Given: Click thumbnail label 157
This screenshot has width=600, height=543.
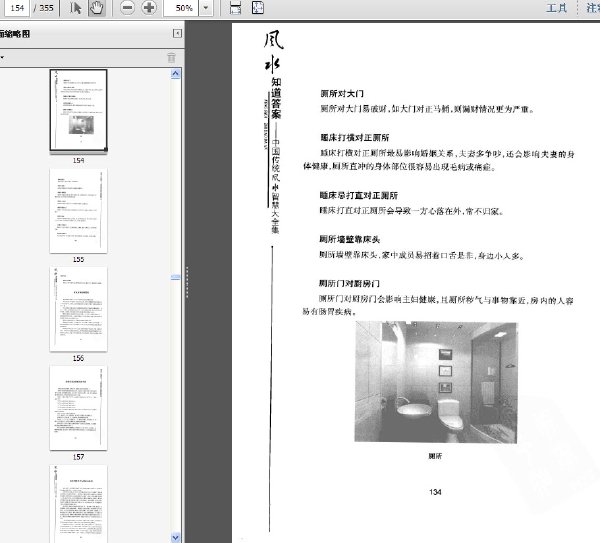Looking at the screenshot, I should coord(78,457).
